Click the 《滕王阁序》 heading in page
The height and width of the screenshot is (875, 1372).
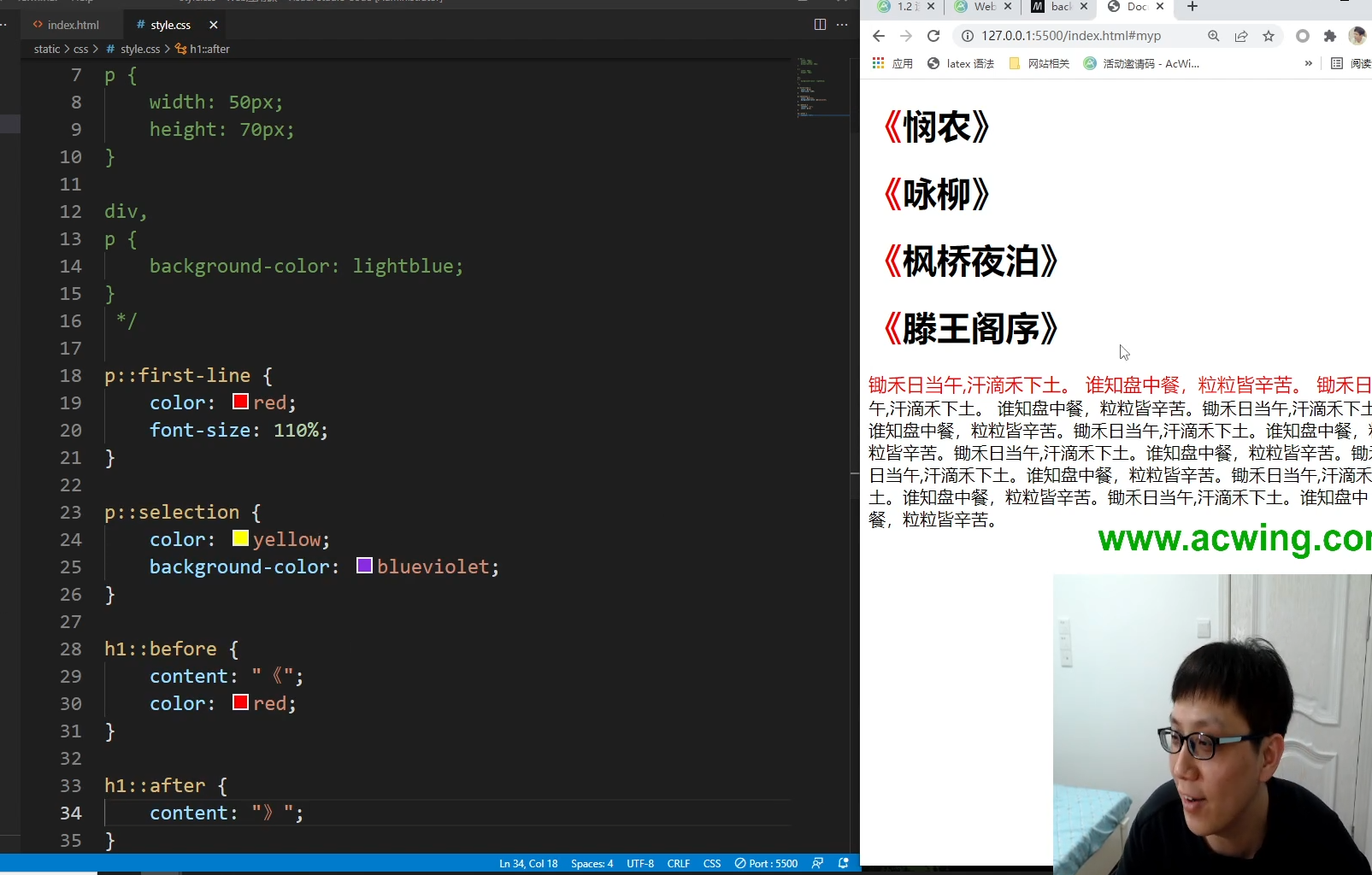pyautogui.click(x=971, y=329)
